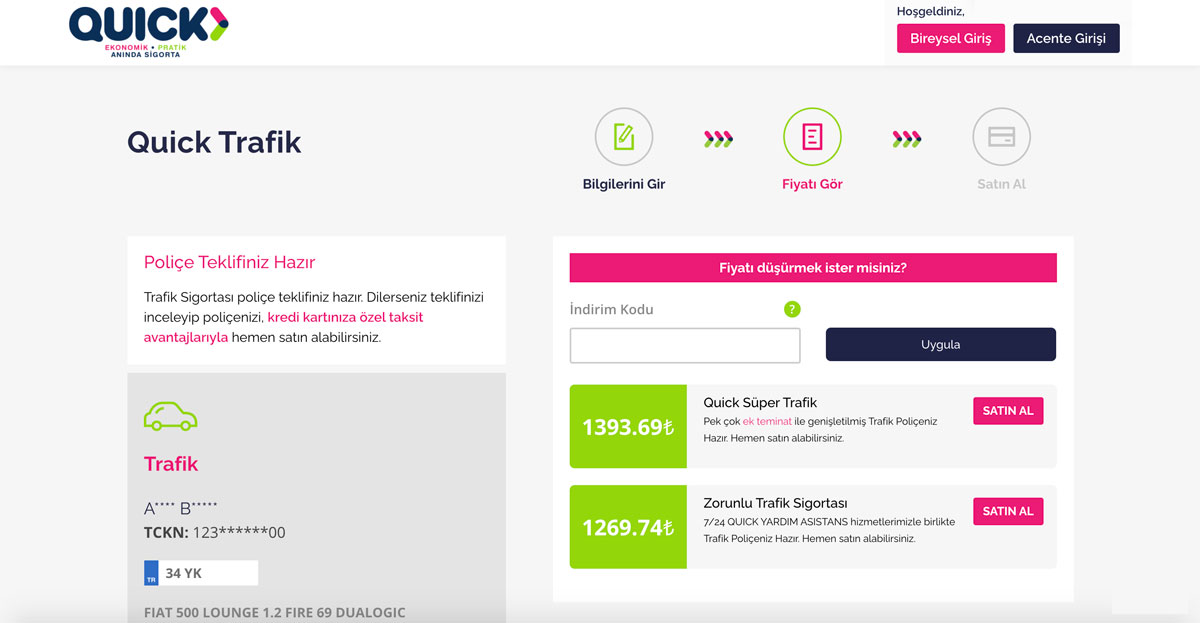Click the Bilgilerini Gir step label

(624, 184)
